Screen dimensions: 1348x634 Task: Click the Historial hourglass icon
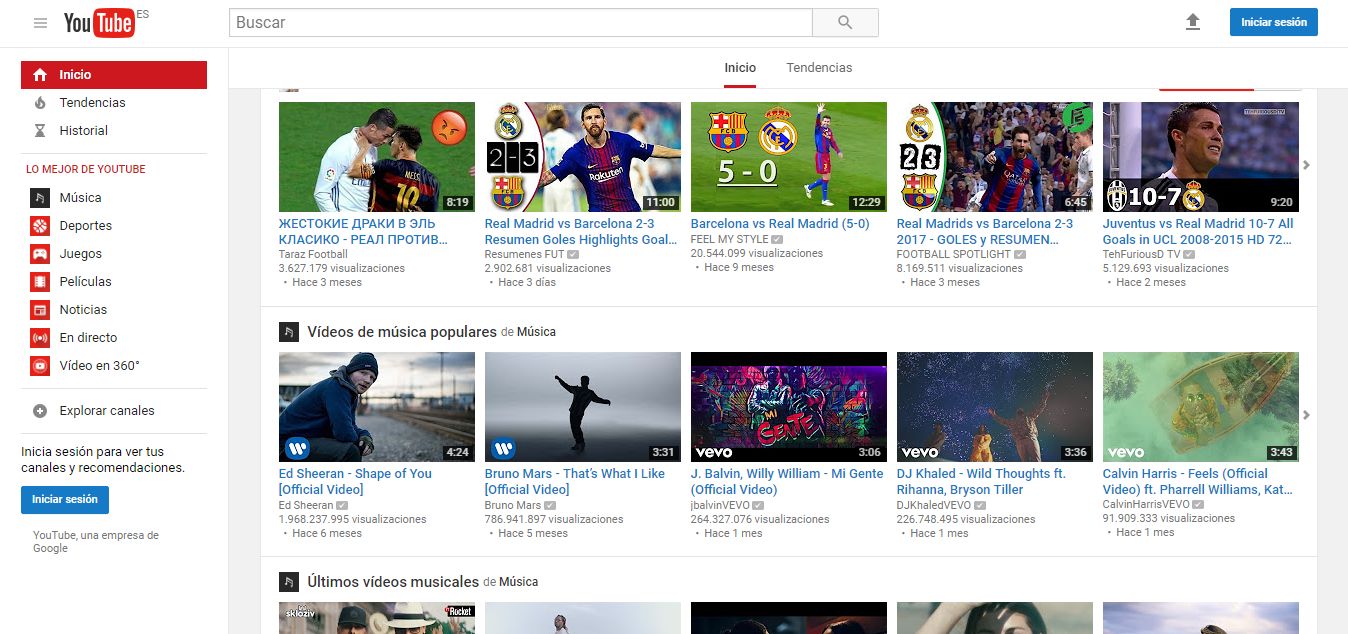click(40, 131)
